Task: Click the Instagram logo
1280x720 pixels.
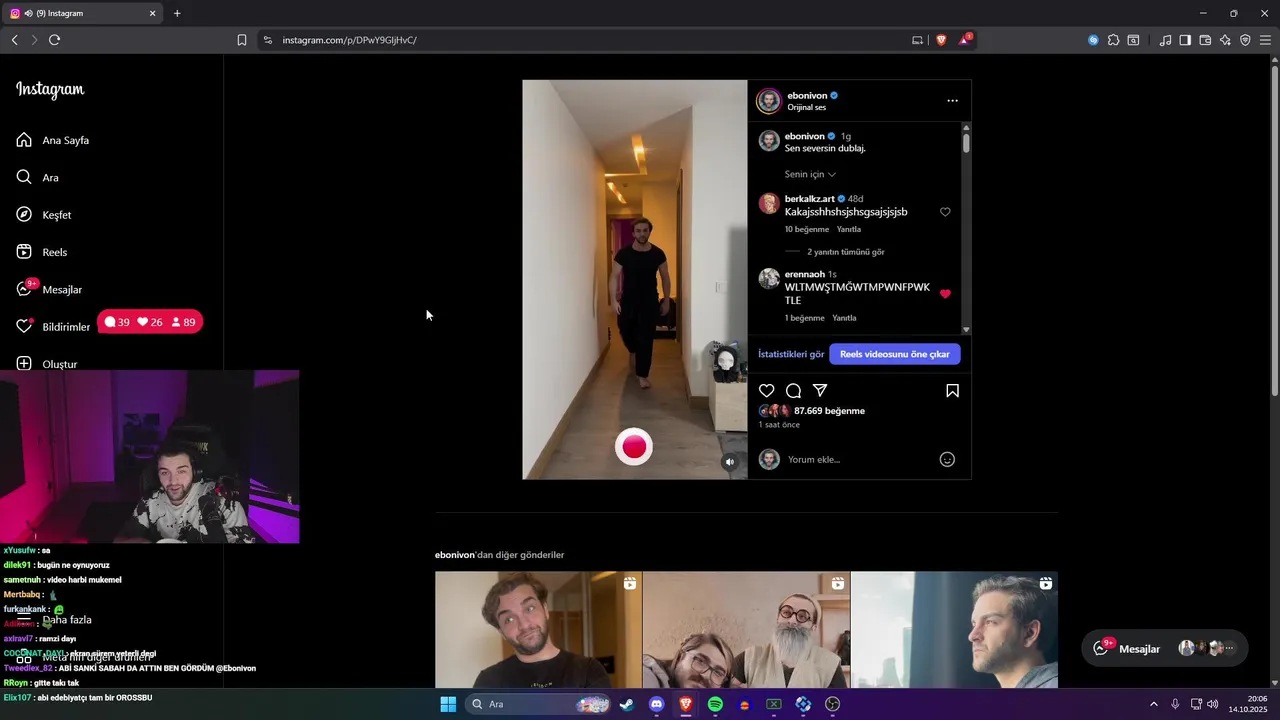Action: pos(50,90)
